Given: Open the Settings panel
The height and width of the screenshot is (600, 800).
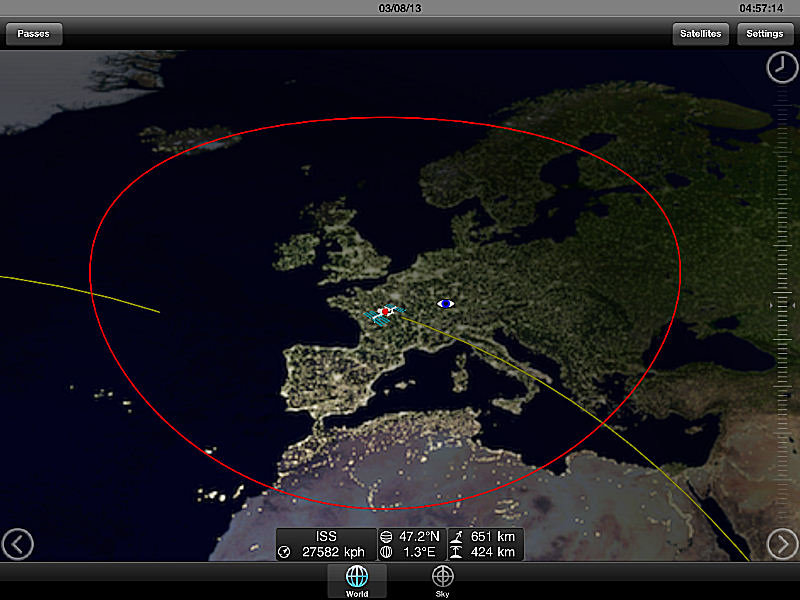Looking at the screenshot, I should pyautogui.click(x=764, y=34).
